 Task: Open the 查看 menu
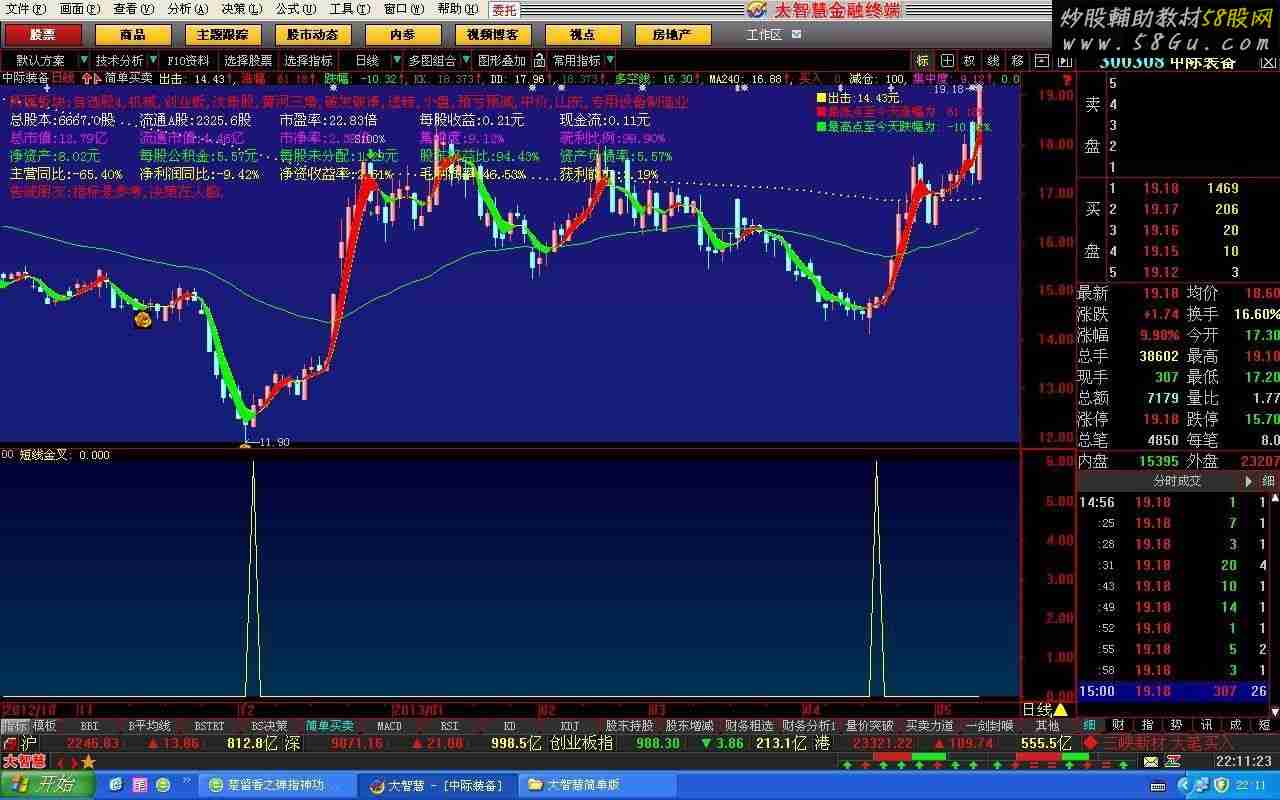(x=133, y=9)
